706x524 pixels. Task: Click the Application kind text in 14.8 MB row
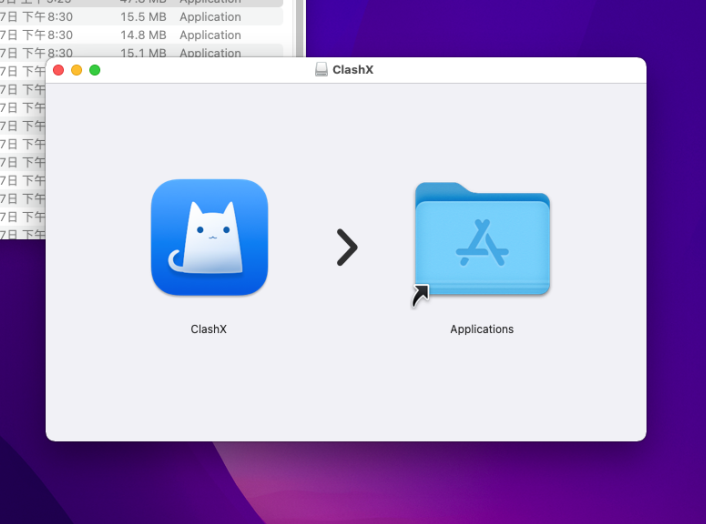210,35
